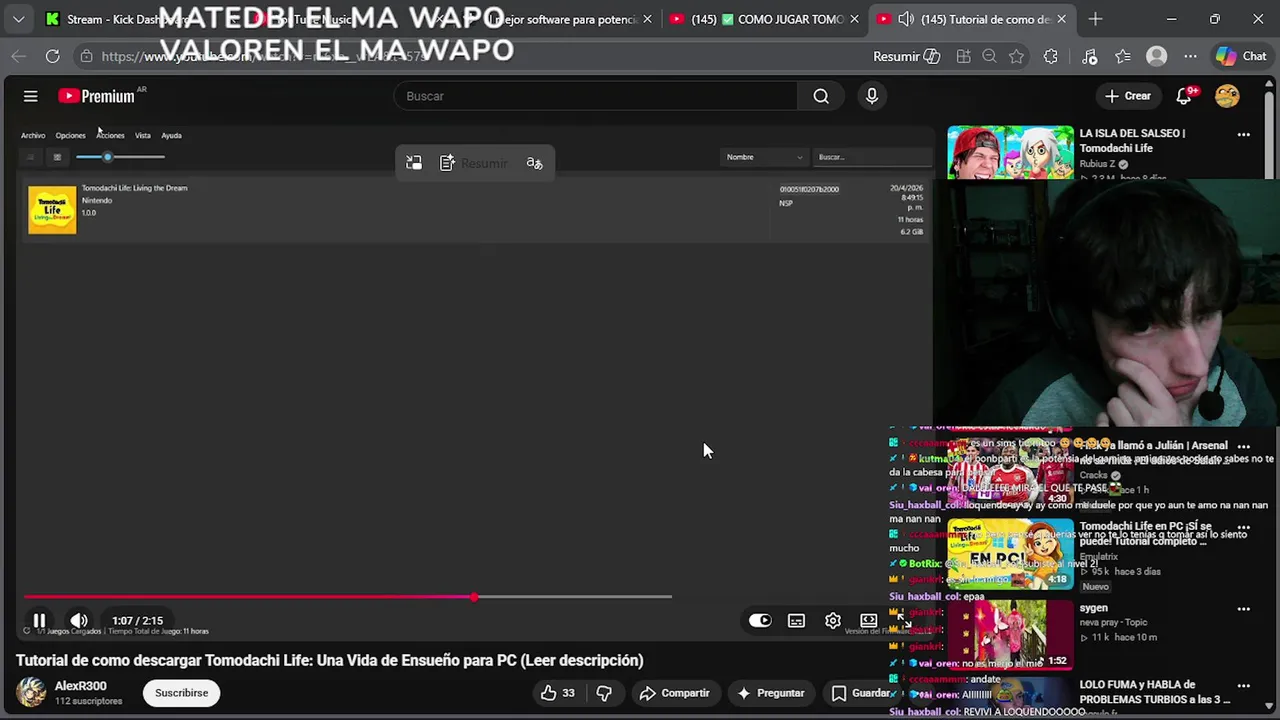Open the browser profile icon
This screenshot has height=720, width=1280.
(1157, 57)
